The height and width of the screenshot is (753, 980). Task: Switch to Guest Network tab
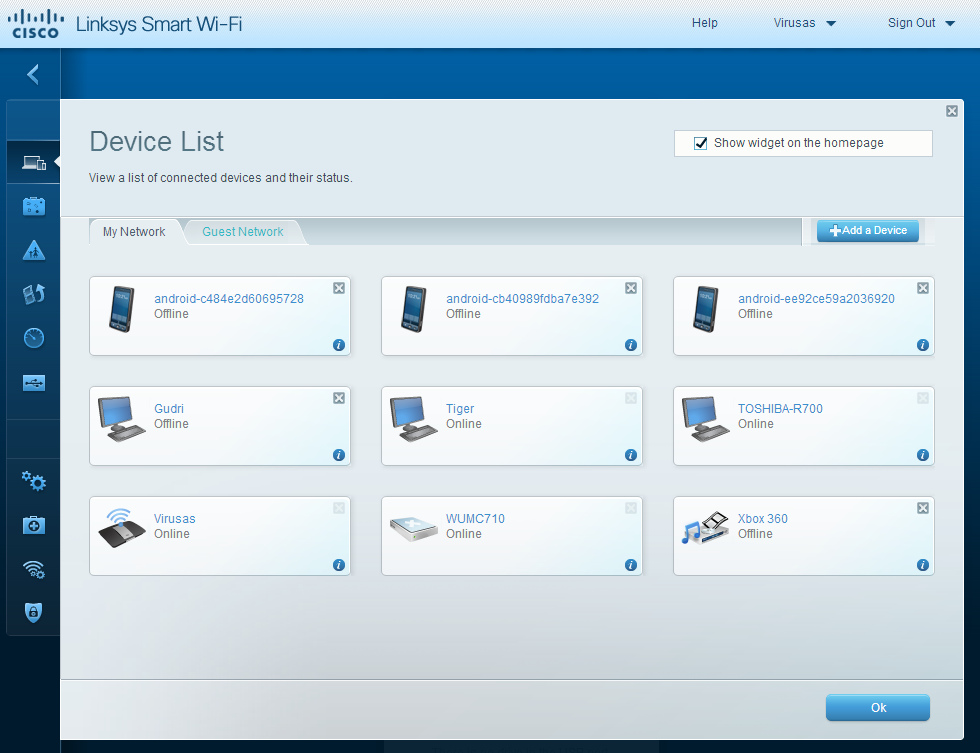point(242,232)
